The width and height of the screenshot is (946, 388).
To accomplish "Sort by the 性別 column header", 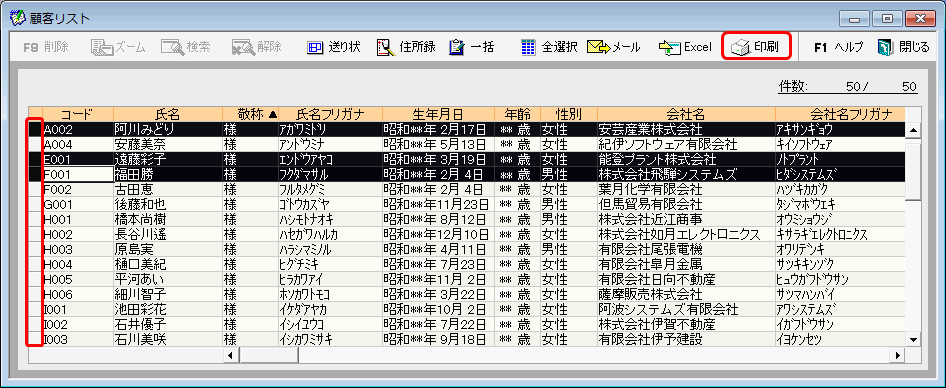I will tap(569, 114).
